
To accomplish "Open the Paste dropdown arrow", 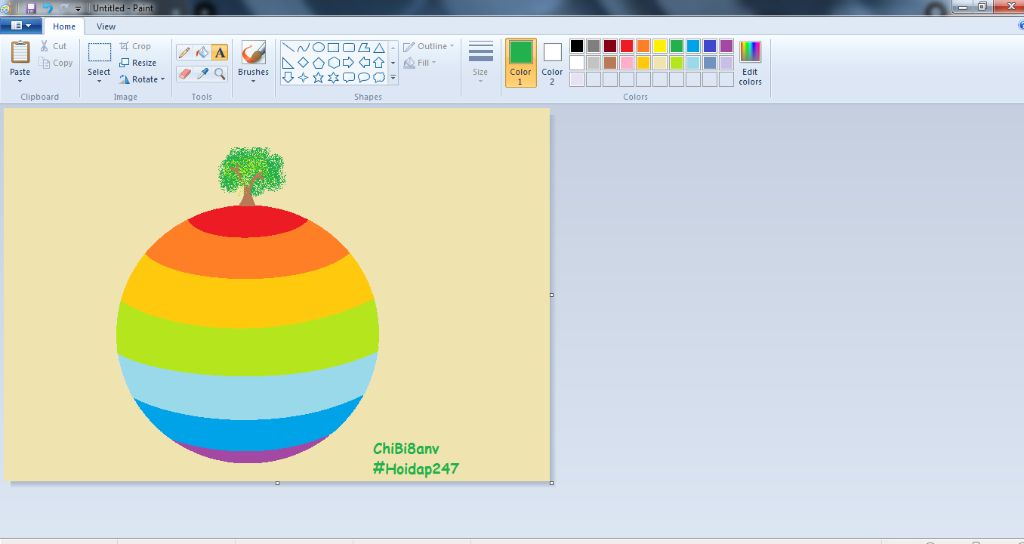I will [20, 82].
